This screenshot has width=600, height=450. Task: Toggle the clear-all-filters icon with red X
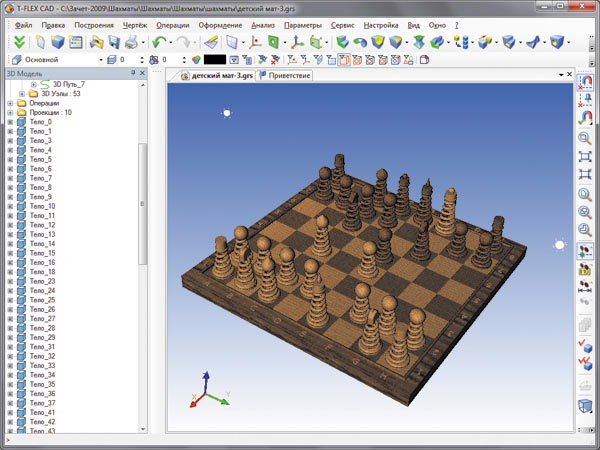(275, 60)
